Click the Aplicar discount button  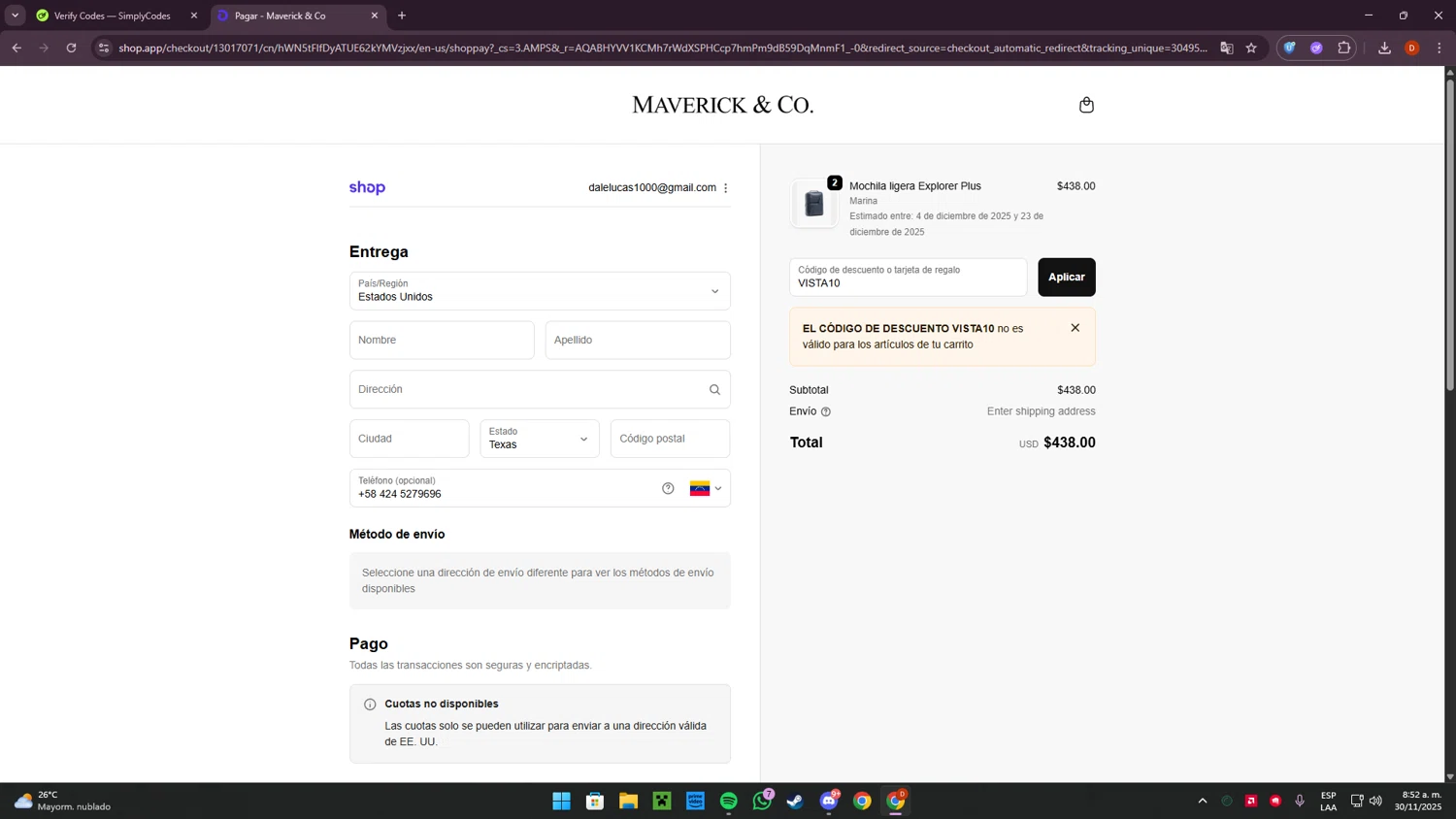pos(1066,278)
